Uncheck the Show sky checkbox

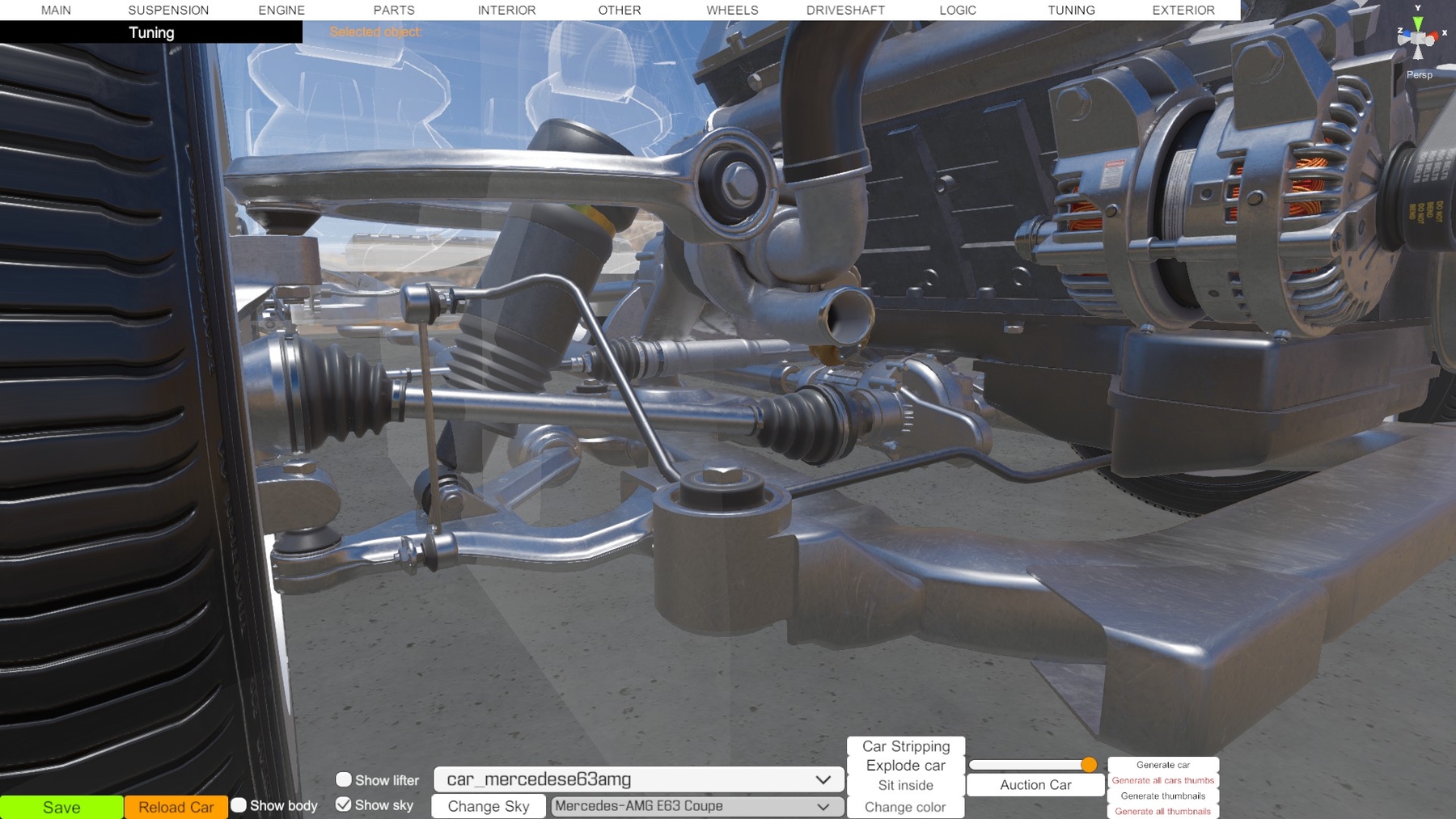tap(344, 804)
